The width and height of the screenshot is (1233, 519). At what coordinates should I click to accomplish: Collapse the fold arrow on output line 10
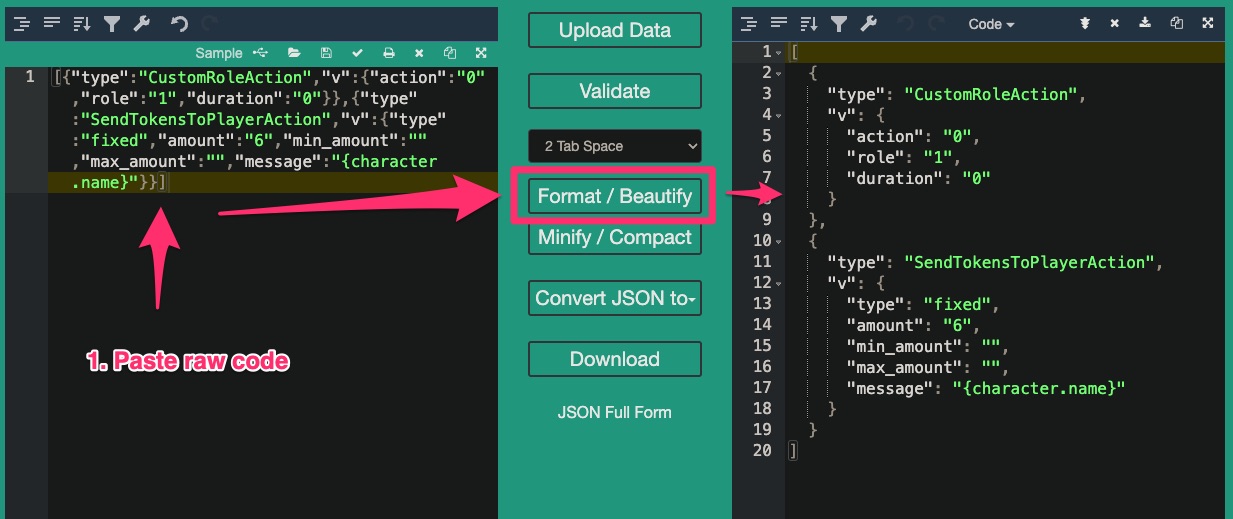[779, 241]
